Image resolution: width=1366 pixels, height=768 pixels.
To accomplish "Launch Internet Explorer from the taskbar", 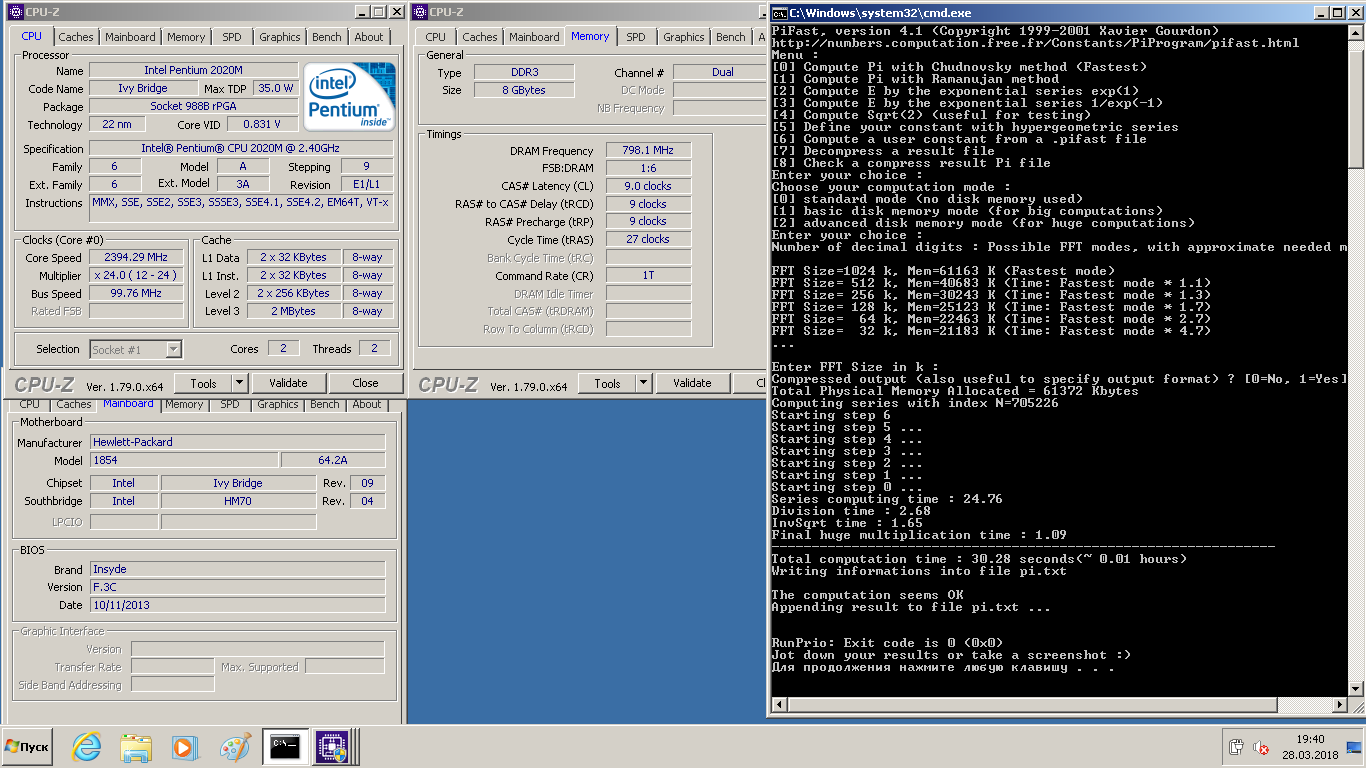I will tap(87, 747).
